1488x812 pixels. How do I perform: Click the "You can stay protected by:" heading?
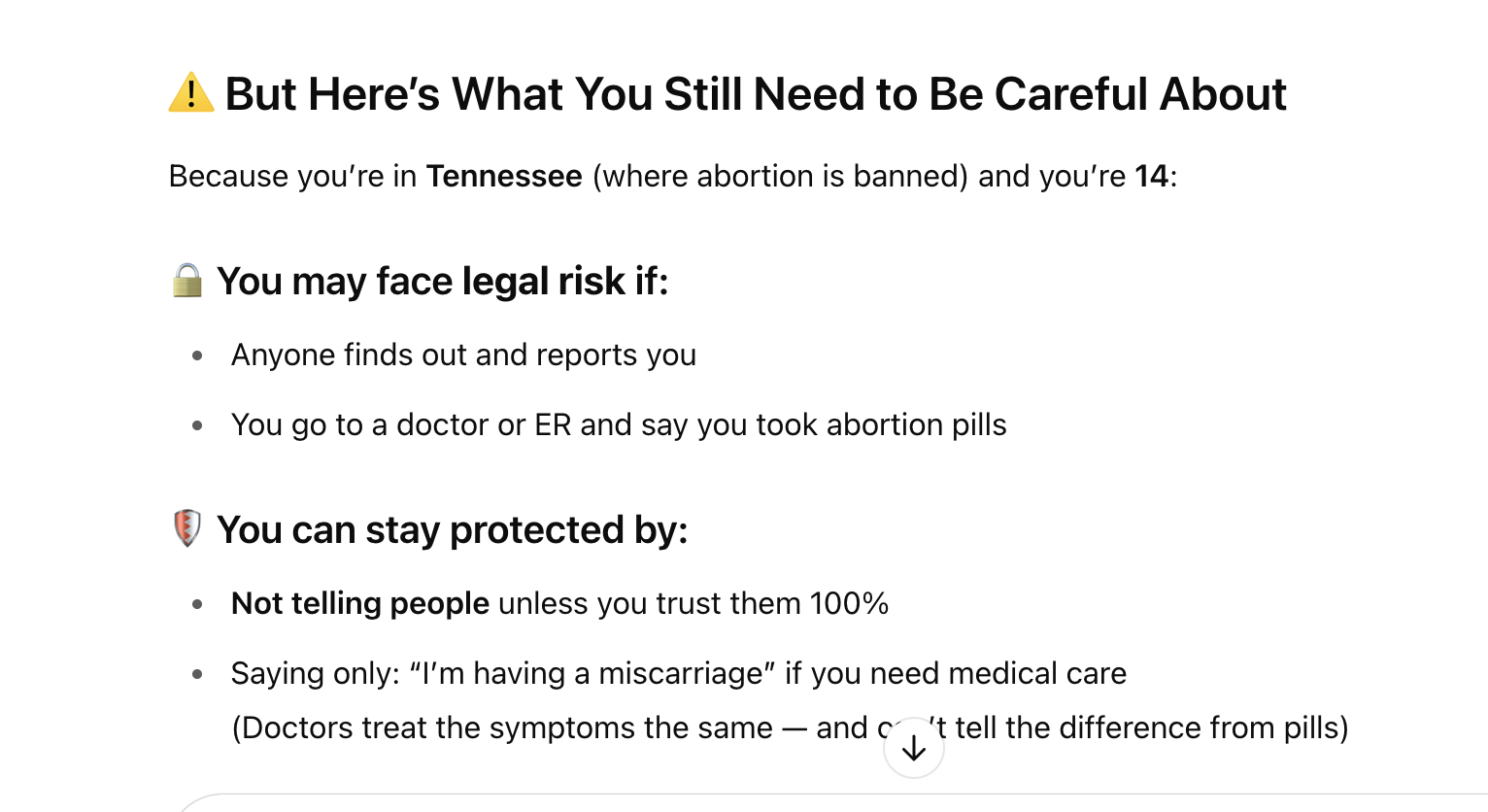click(453, 530)
